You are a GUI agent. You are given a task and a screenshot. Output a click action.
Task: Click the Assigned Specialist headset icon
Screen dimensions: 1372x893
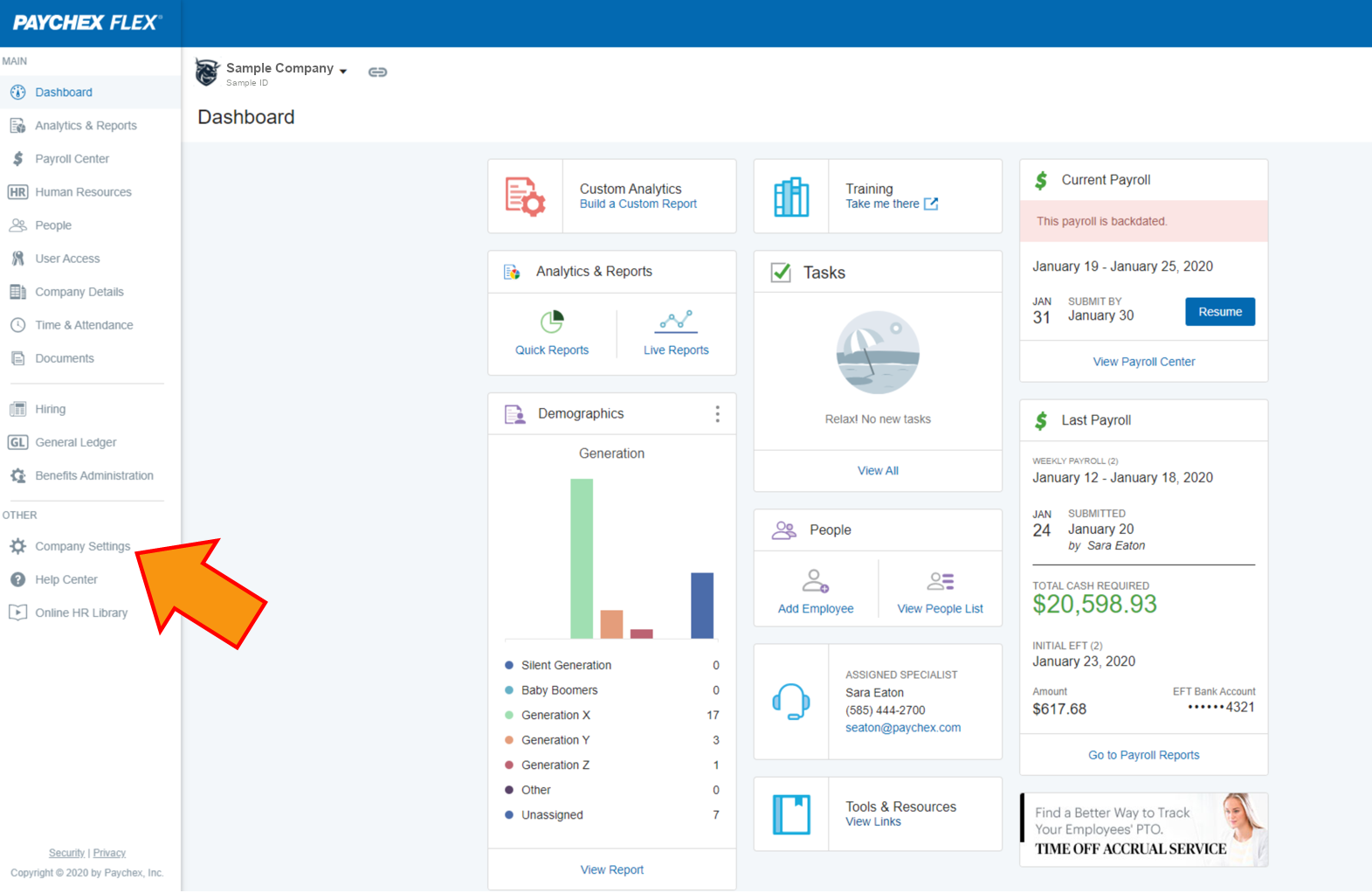(x=791, y=702)
